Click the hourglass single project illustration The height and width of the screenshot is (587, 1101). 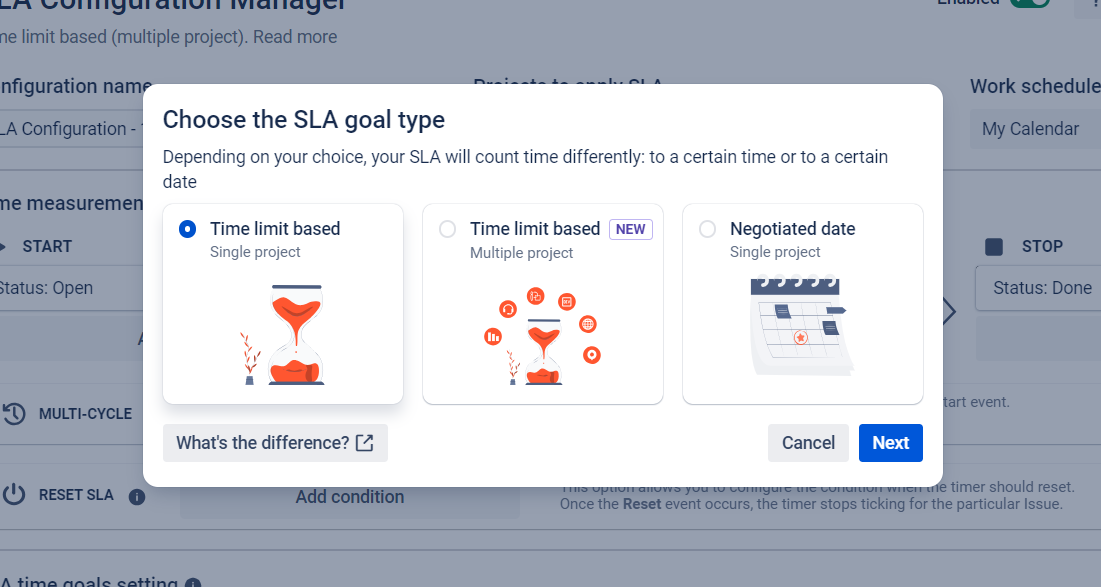click(x=283, y=334)
